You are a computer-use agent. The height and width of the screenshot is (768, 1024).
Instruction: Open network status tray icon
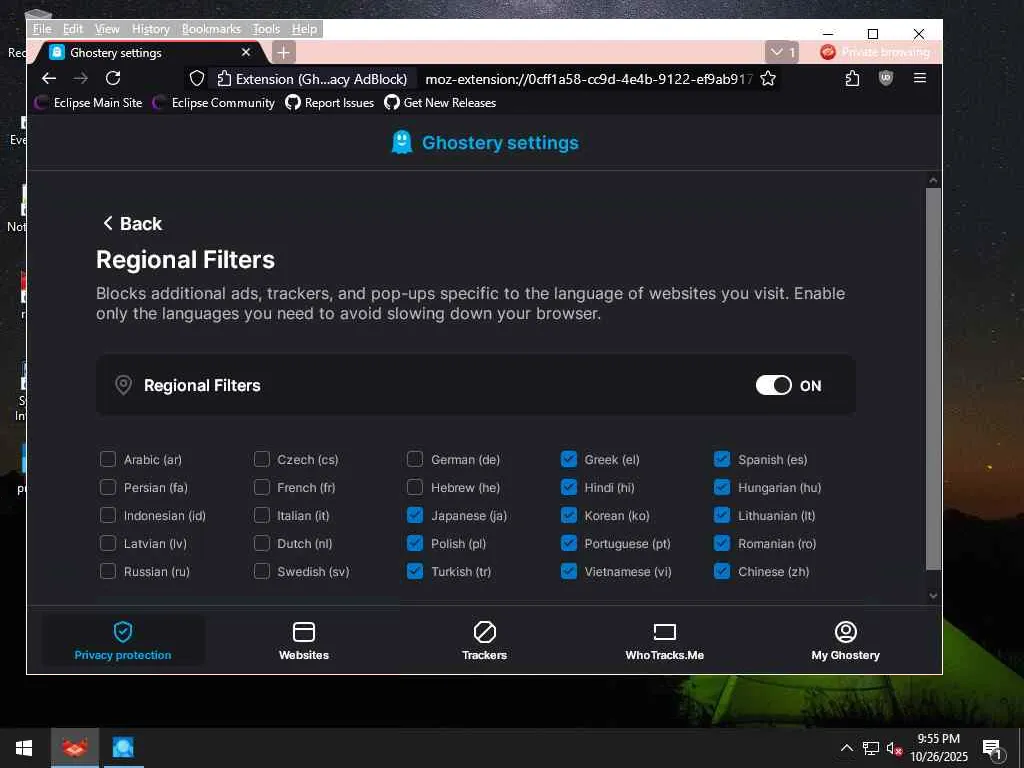coord(870,748)
